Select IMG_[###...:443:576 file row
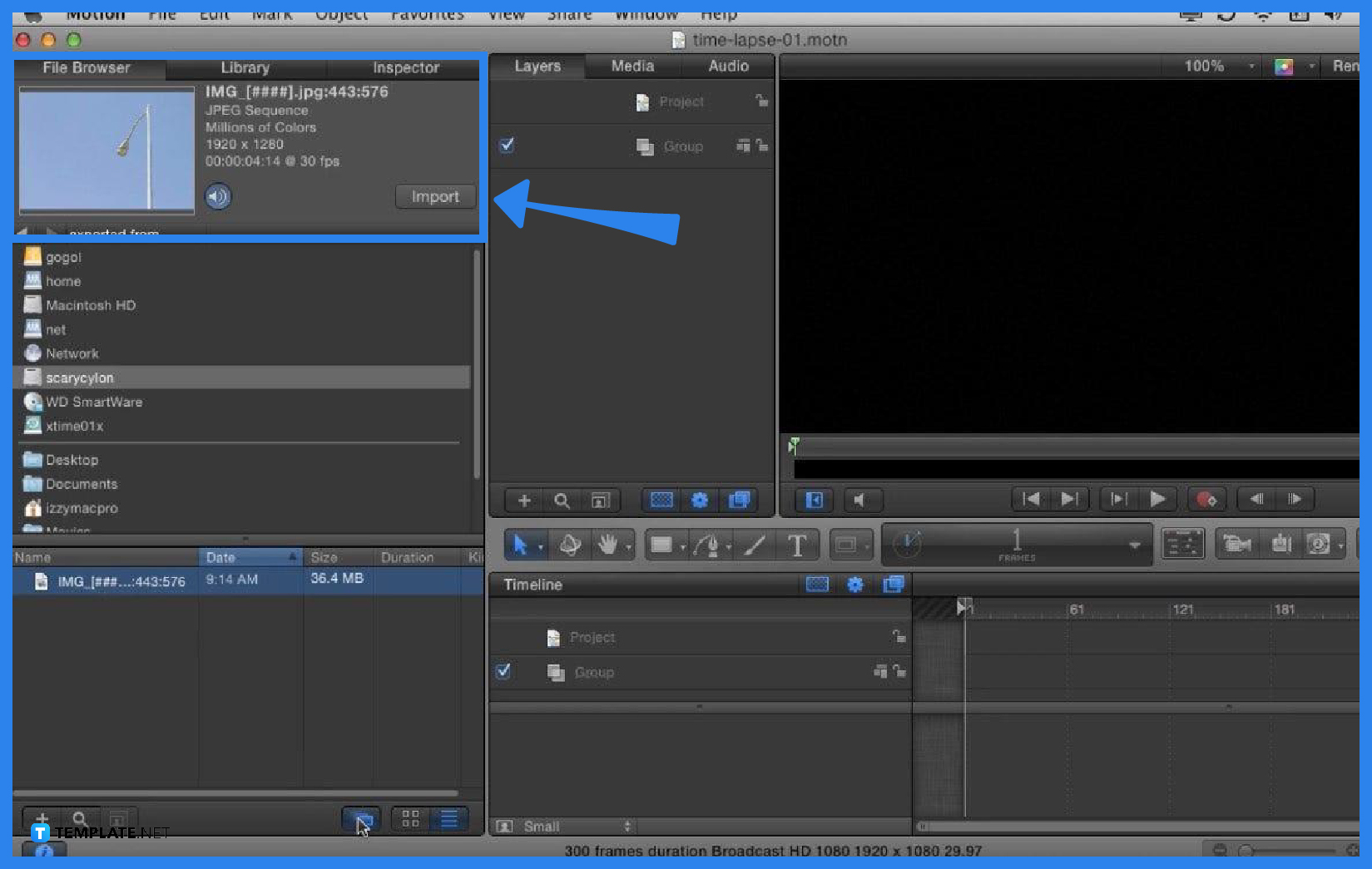The height and width of the screenshot is (869, 1372). pos(248,580)
